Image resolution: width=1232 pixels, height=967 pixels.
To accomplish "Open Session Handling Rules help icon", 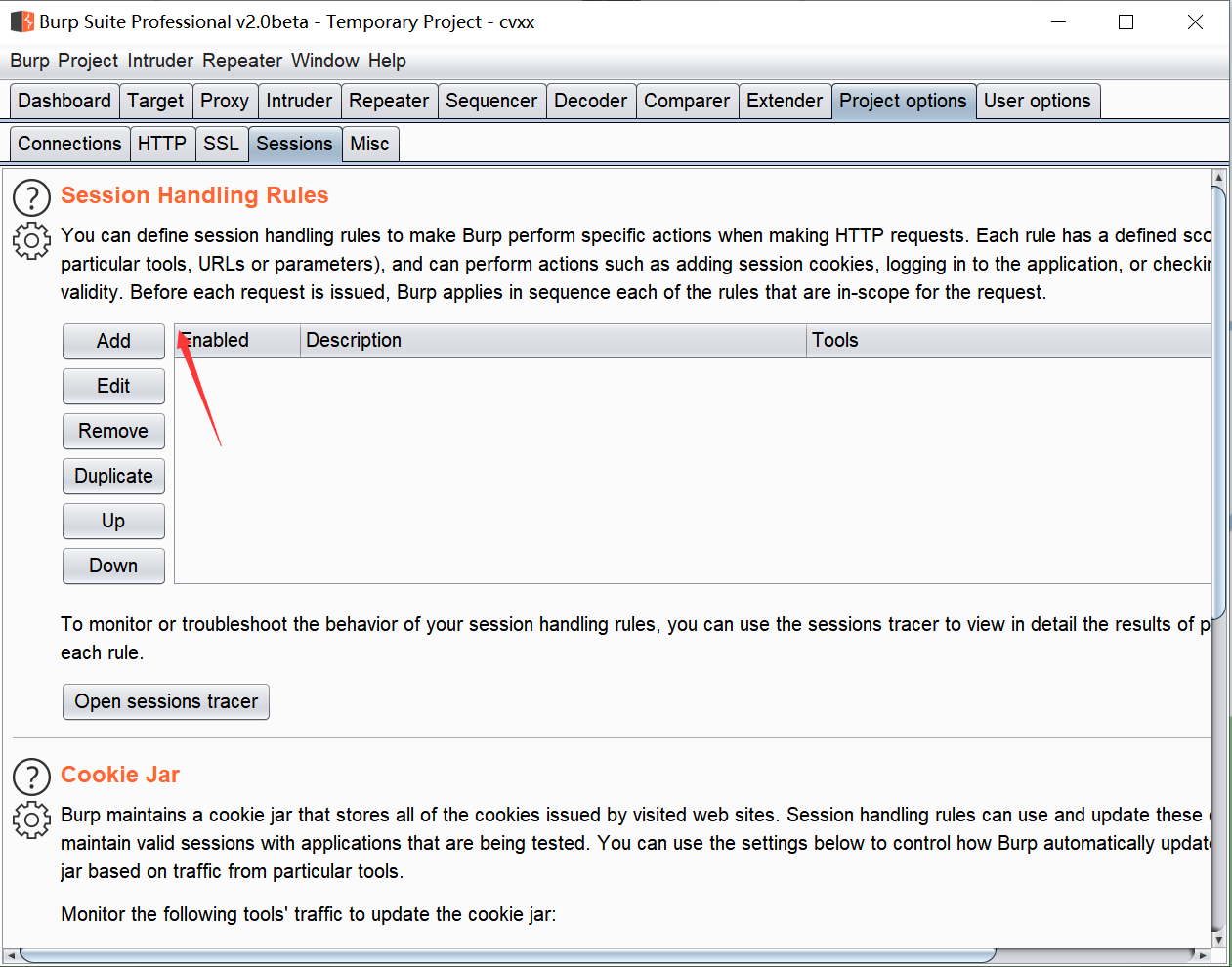I will [31, 197].
